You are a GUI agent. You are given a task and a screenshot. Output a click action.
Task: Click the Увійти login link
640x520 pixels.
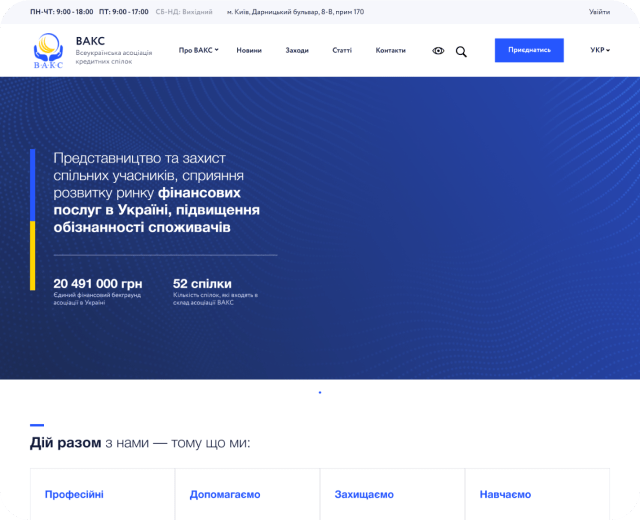(599, 12)
